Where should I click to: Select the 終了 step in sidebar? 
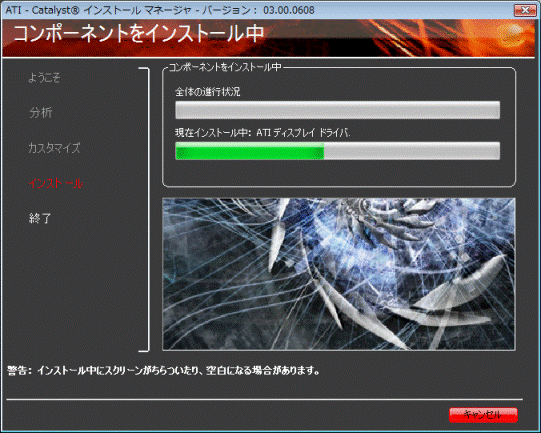pos(40,218)
